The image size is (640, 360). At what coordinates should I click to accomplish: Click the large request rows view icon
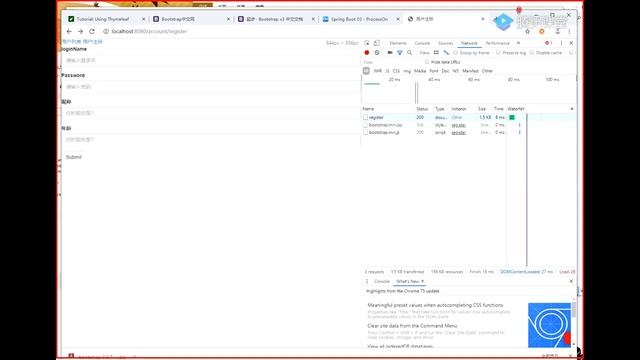(436, 53)
